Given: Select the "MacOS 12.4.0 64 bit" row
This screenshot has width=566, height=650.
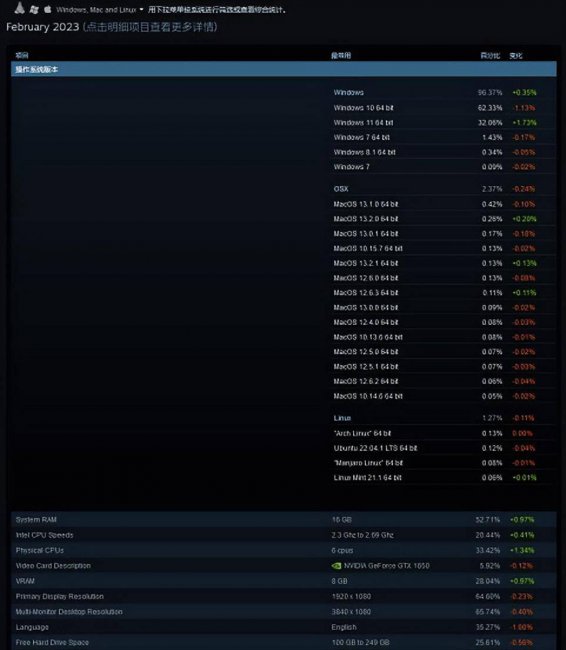Looking at the screenshot, I should click(444, 322).
